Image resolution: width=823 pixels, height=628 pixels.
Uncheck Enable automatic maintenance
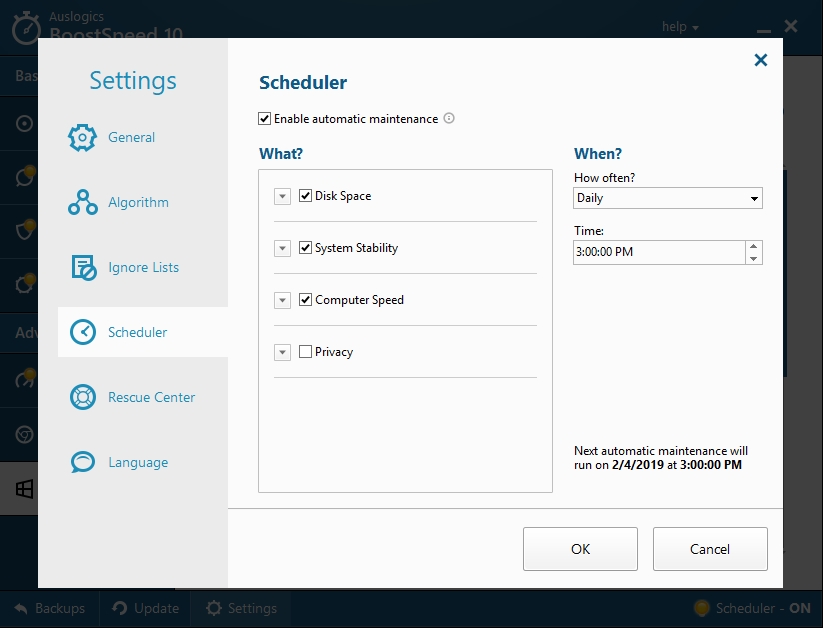pyautogui.click(x=265, y=119)
